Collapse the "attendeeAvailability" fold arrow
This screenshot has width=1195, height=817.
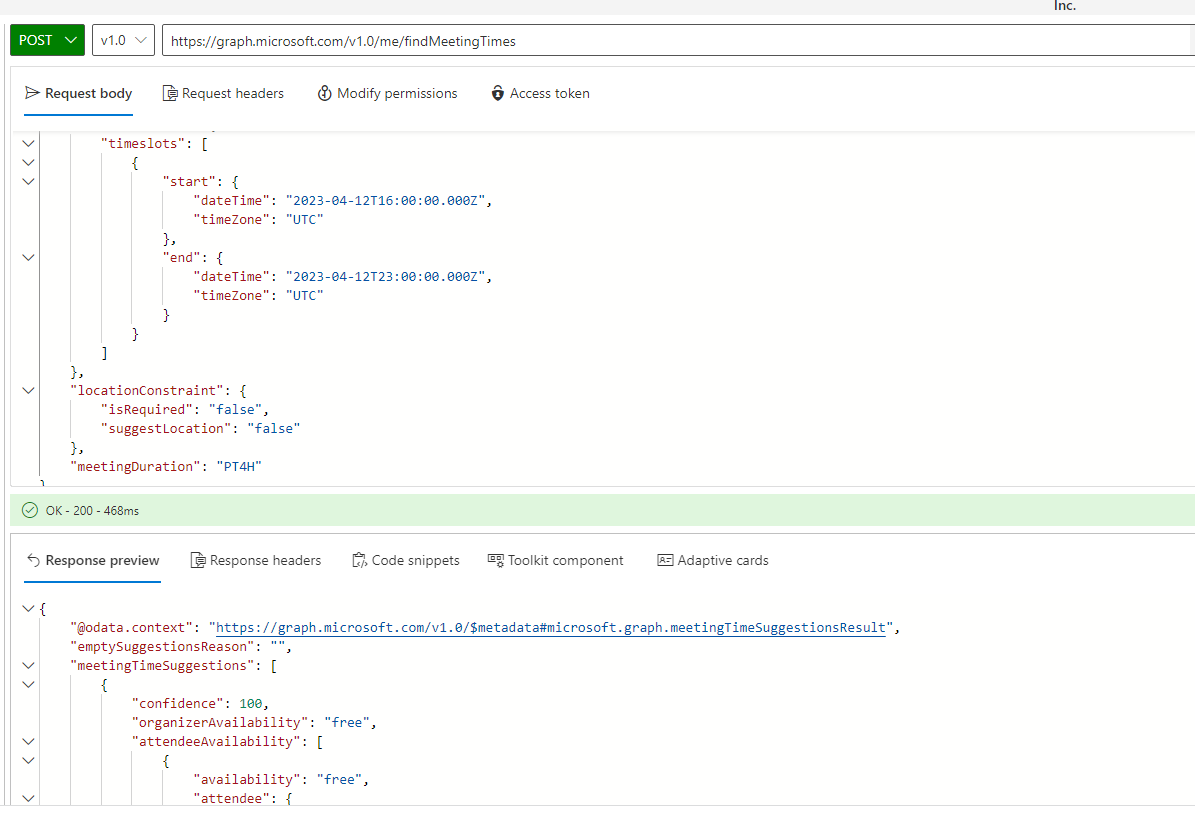click(28, 742)
